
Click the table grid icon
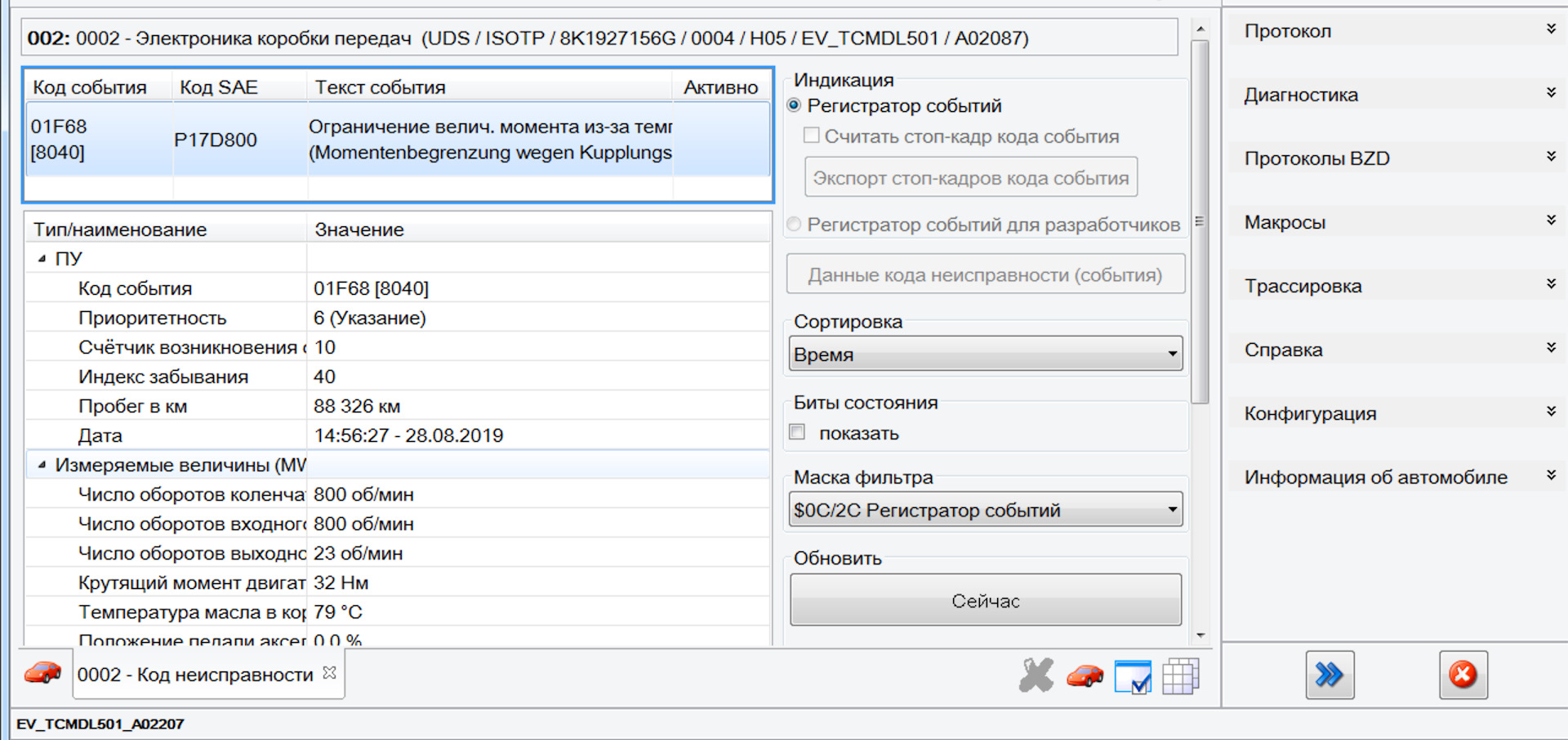tap(1180, 676)
